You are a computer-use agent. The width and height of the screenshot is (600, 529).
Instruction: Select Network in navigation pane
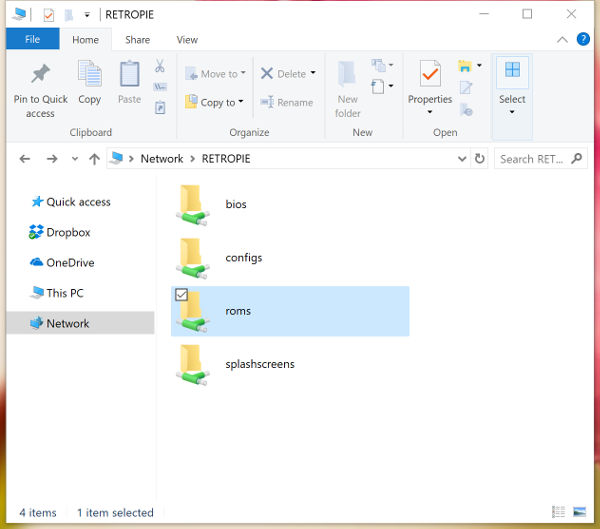click(x=80, y=323)
